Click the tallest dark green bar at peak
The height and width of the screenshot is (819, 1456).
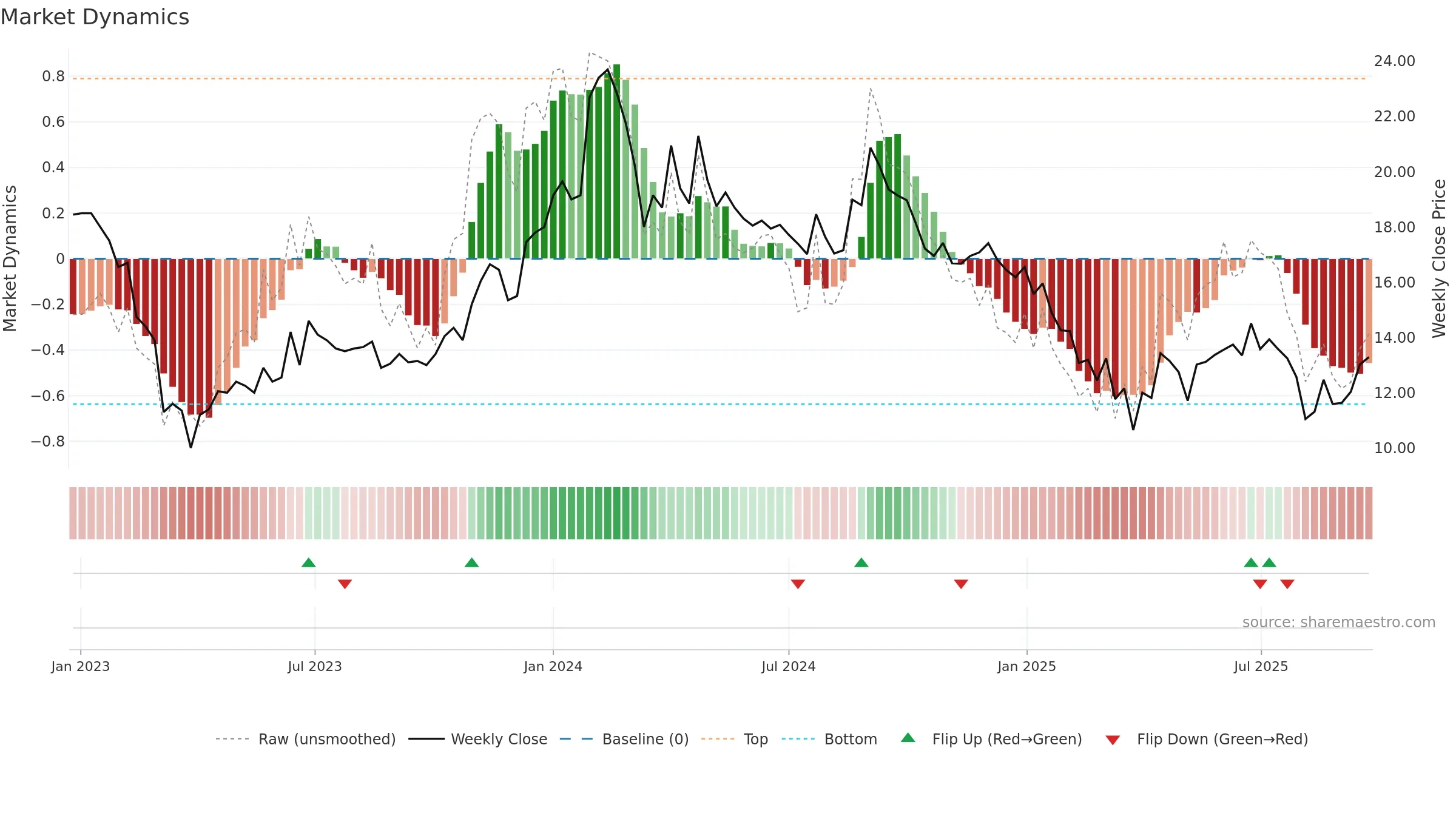point(616,161)
